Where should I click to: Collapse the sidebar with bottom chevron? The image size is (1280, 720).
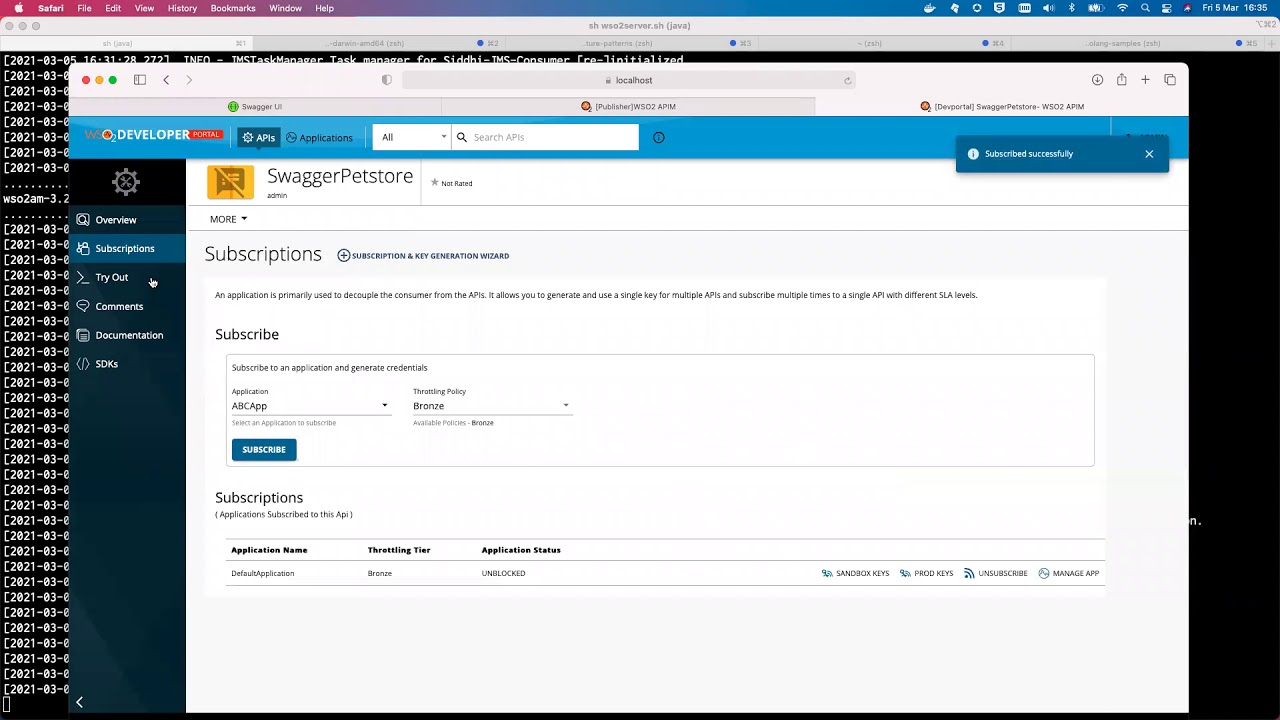(x=79, y=702)
